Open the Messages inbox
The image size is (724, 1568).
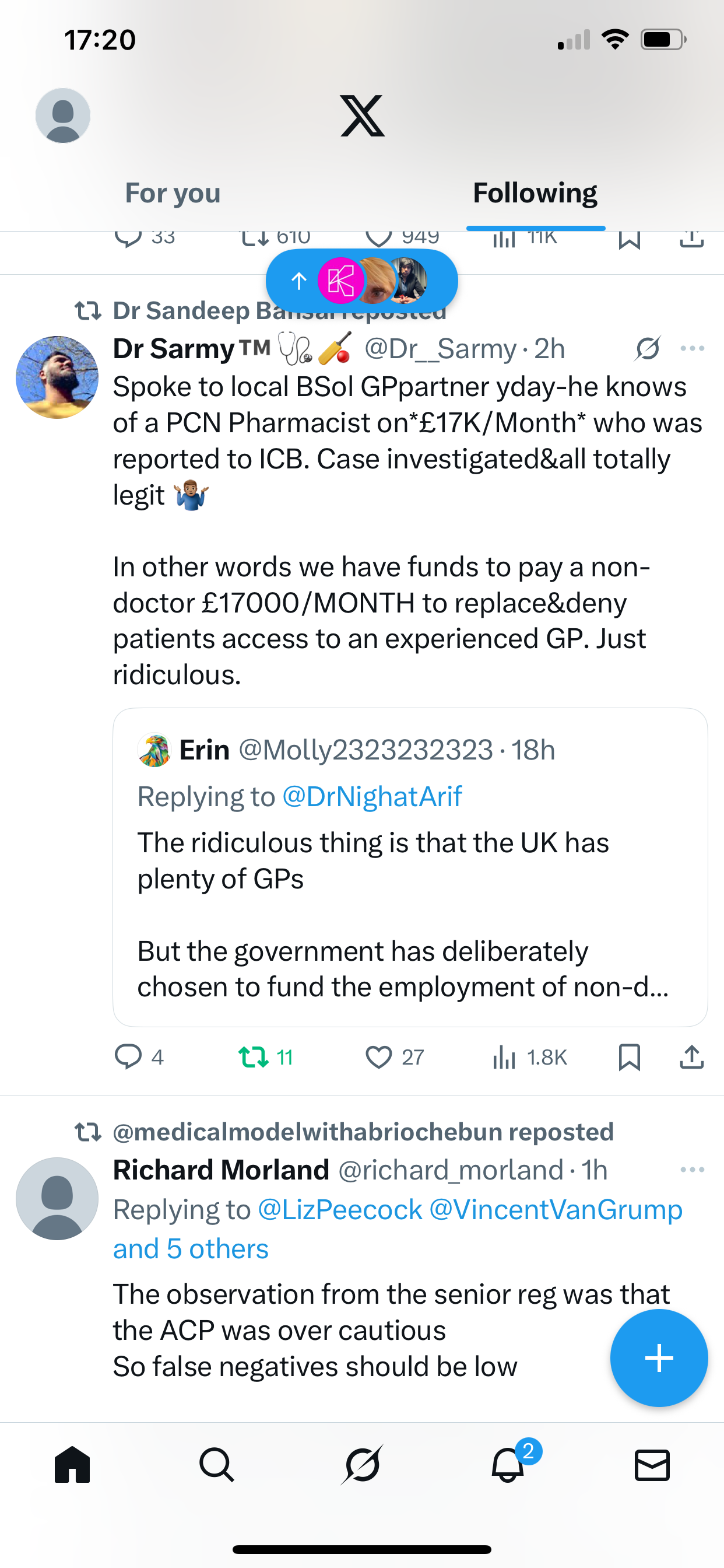click(x=652, y=1465)
